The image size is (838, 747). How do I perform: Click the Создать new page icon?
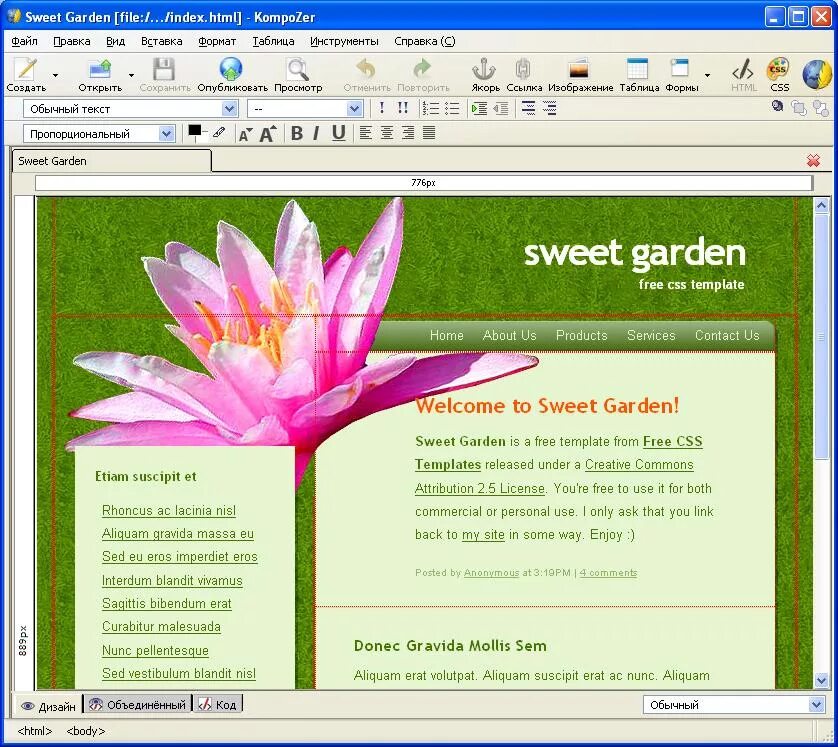tap(26, 69)
